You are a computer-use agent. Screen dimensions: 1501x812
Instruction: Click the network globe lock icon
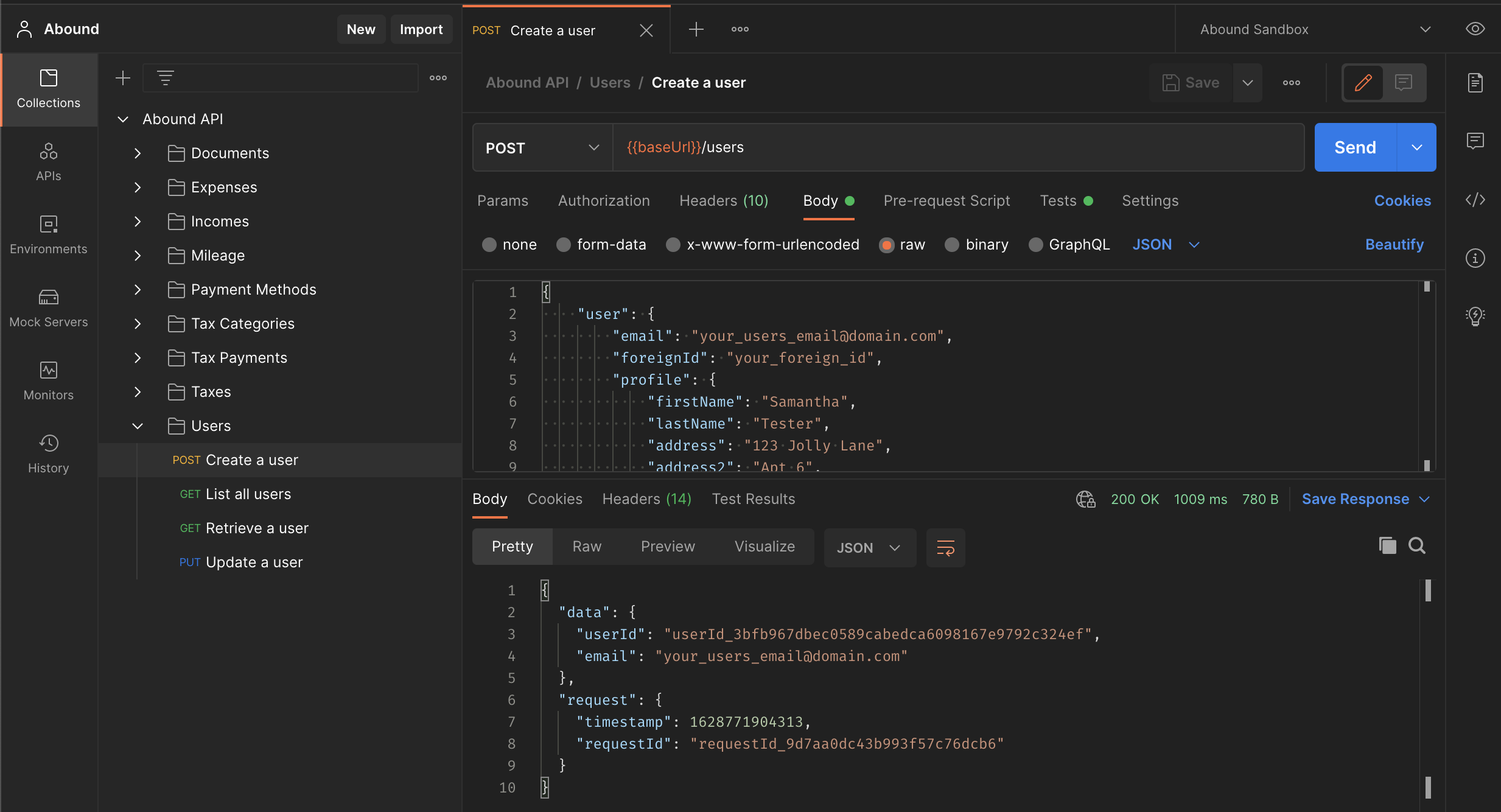click(x=1086, y=500)
